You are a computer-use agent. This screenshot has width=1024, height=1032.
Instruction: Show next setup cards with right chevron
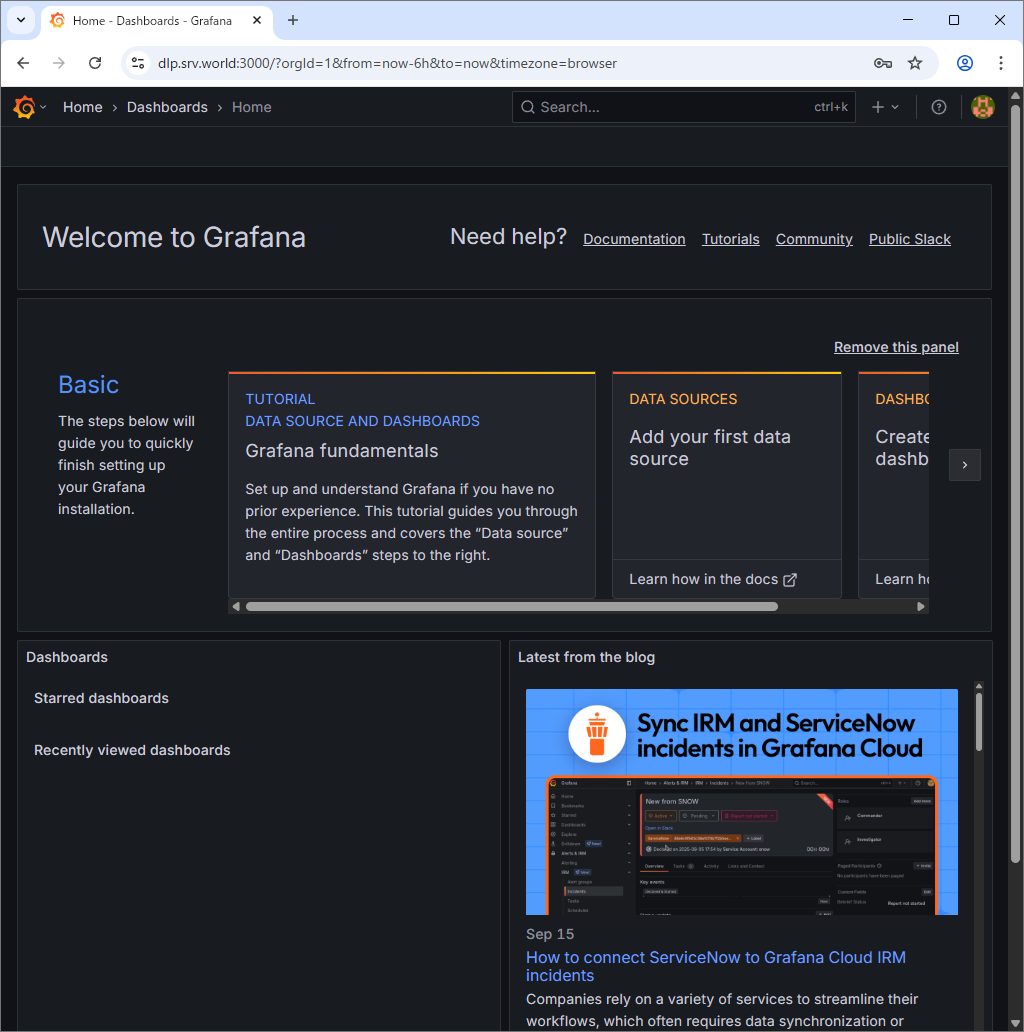click(965, 465)
